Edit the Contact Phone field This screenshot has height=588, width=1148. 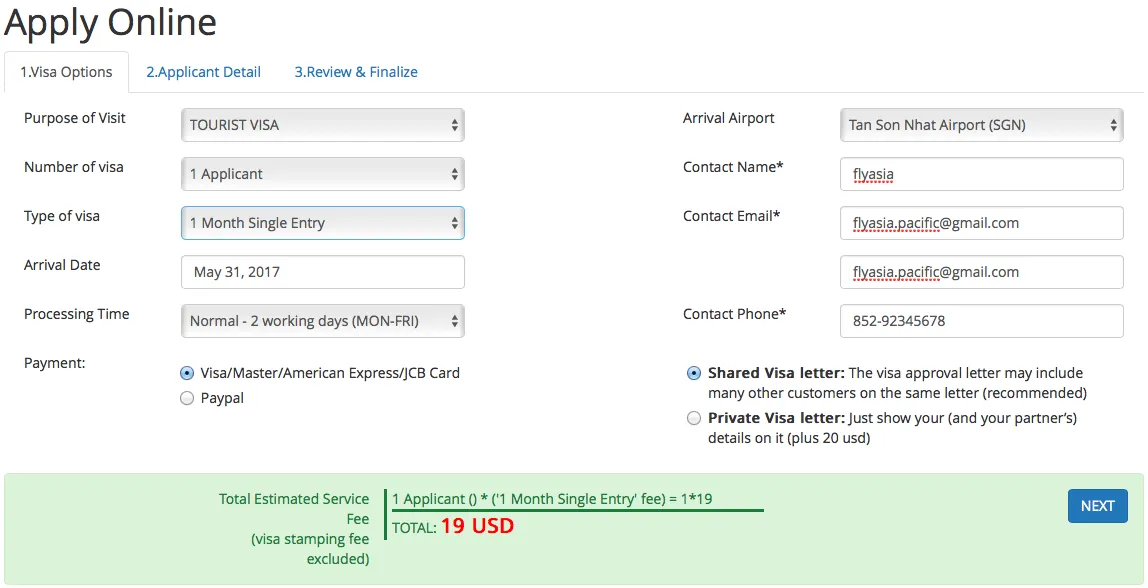tap(981, 321)
